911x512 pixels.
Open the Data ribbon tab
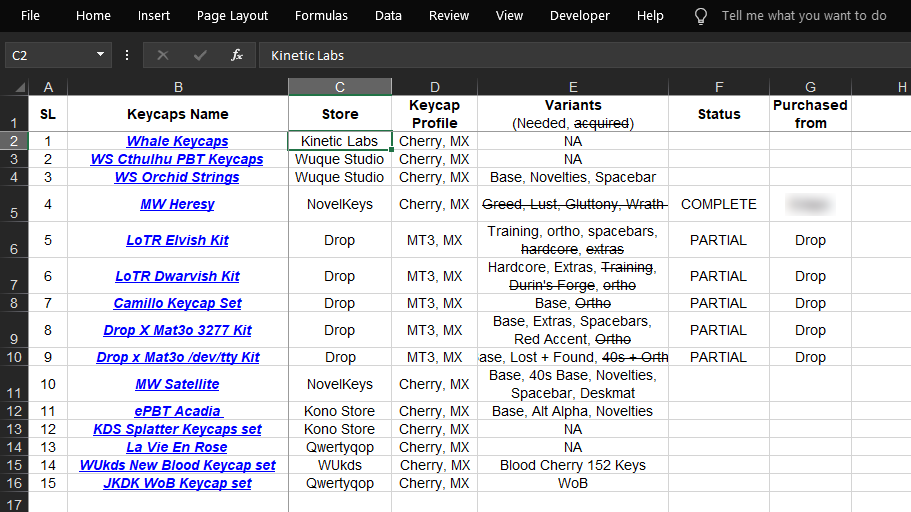pos(388,16)
